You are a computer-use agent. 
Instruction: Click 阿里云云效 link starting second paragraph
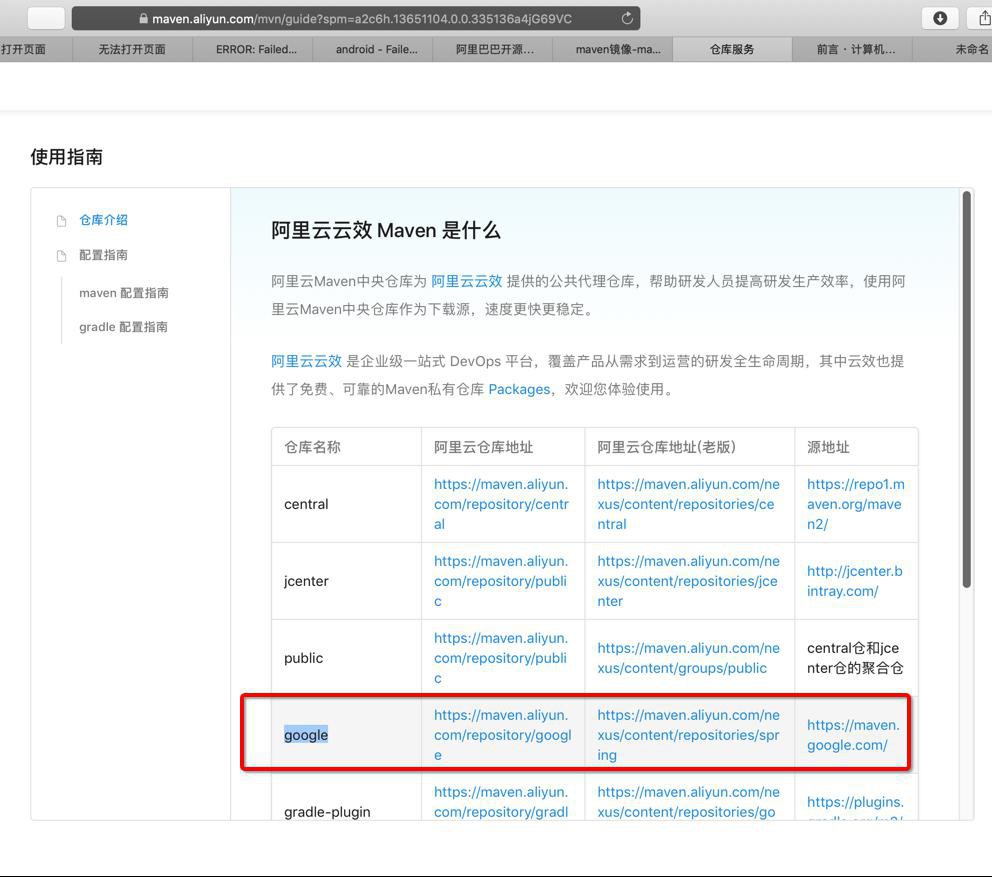306,361
